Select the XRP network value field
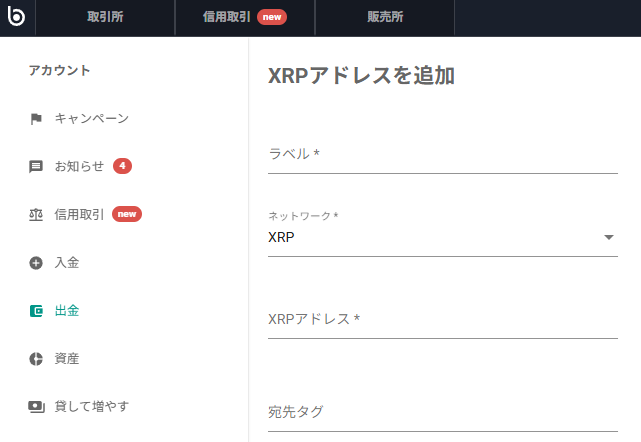This screenshot has width=641, height=442. point(430,238)
